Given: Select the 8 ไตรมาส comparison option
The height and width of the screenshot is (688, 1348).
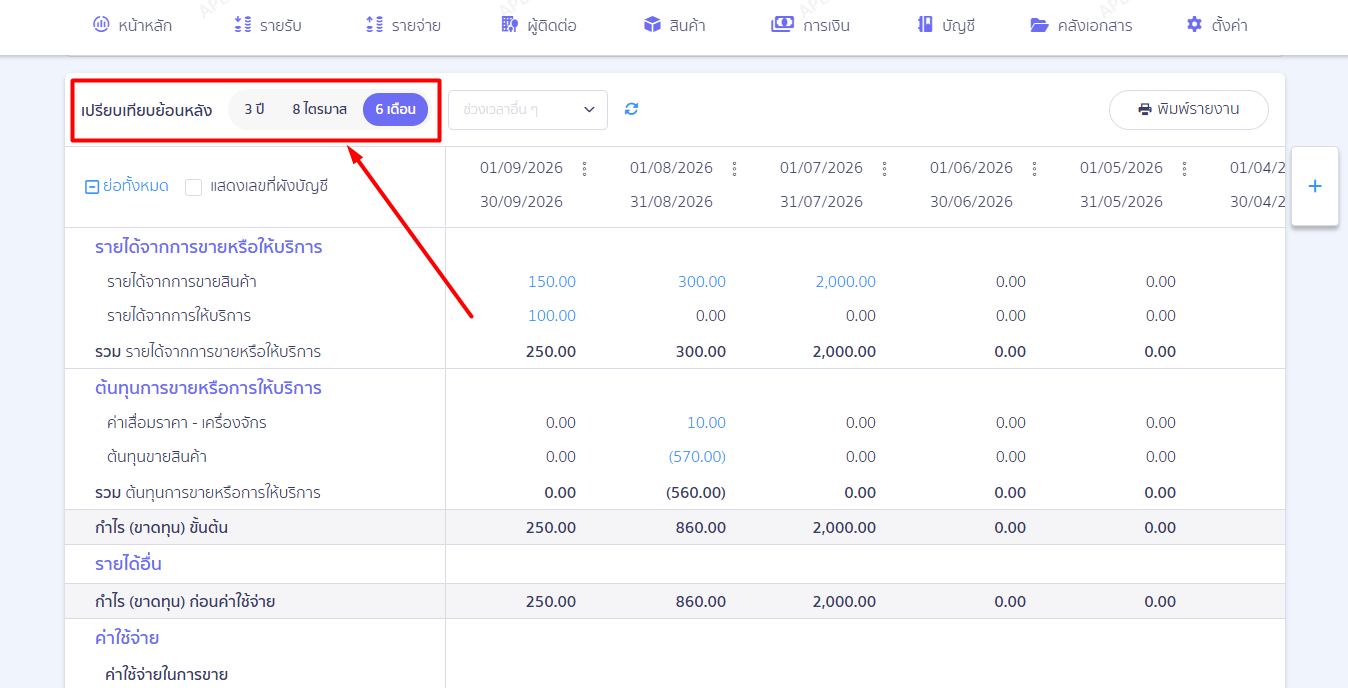Looking at the screenshot, I should (320, 109).
